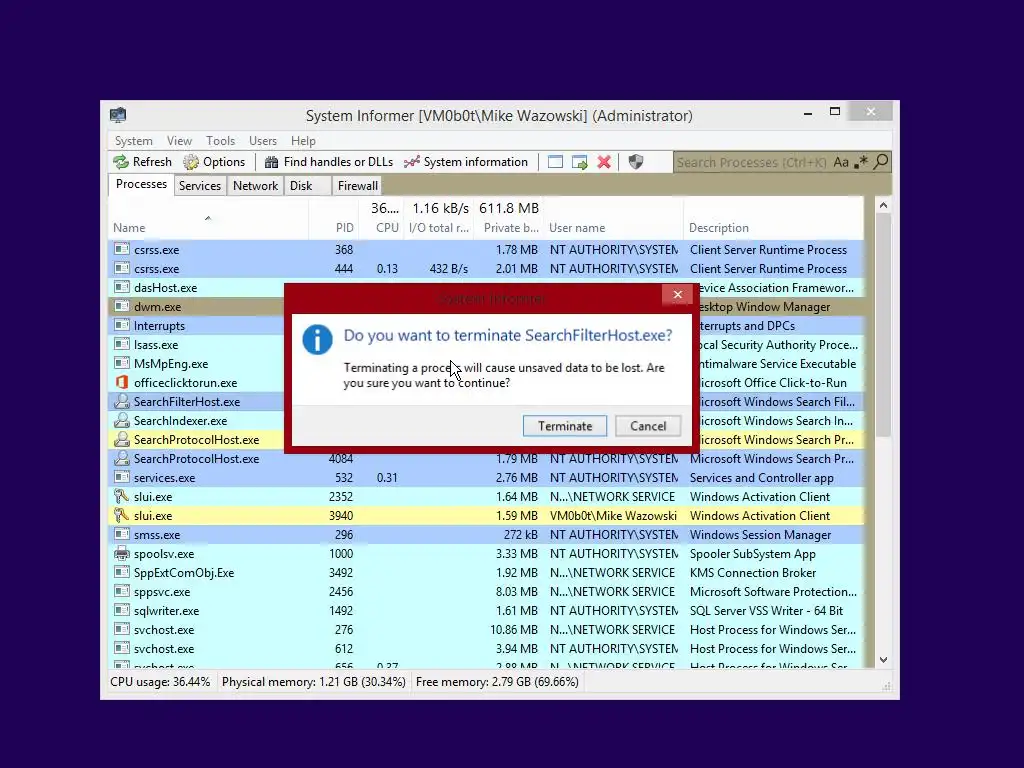Switch to the Services tab
This screenshot has height=768, width=1024.
pos(200,186)
